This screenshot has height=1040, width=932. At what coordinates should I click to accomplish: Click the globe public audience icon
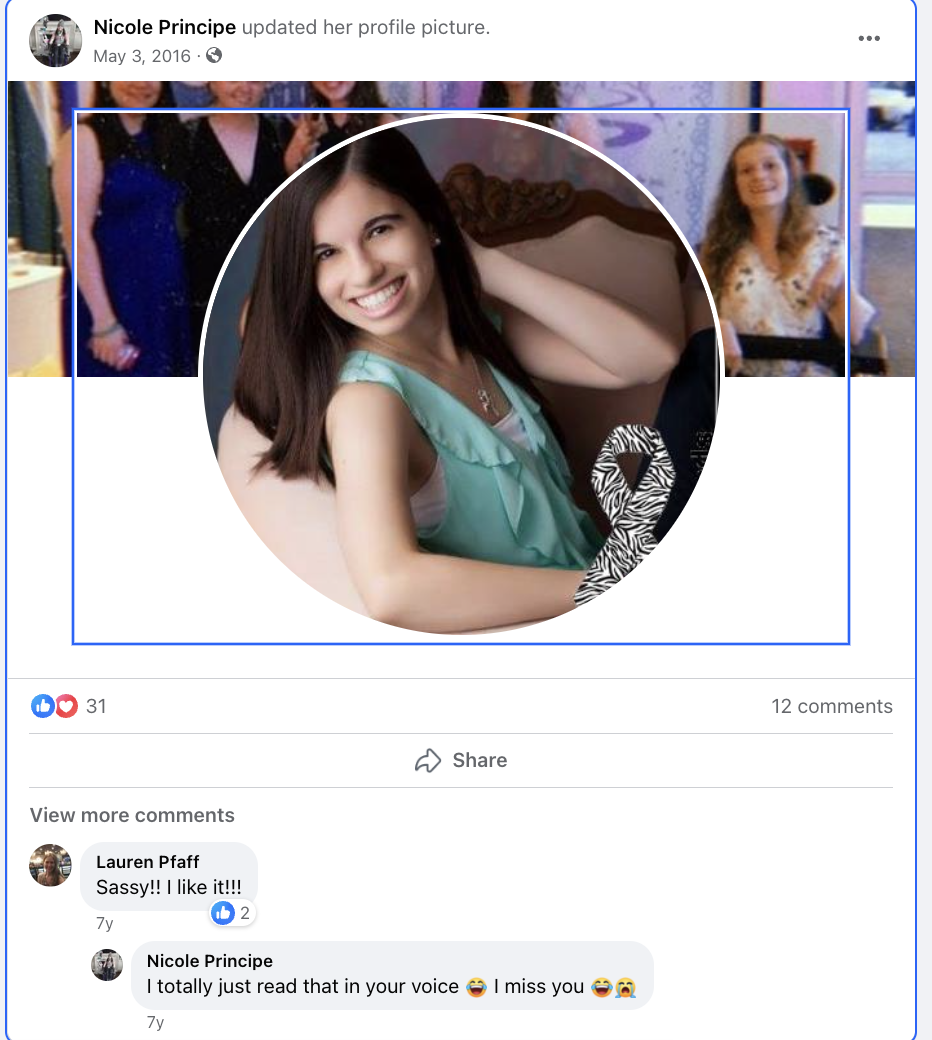(214, 56)
